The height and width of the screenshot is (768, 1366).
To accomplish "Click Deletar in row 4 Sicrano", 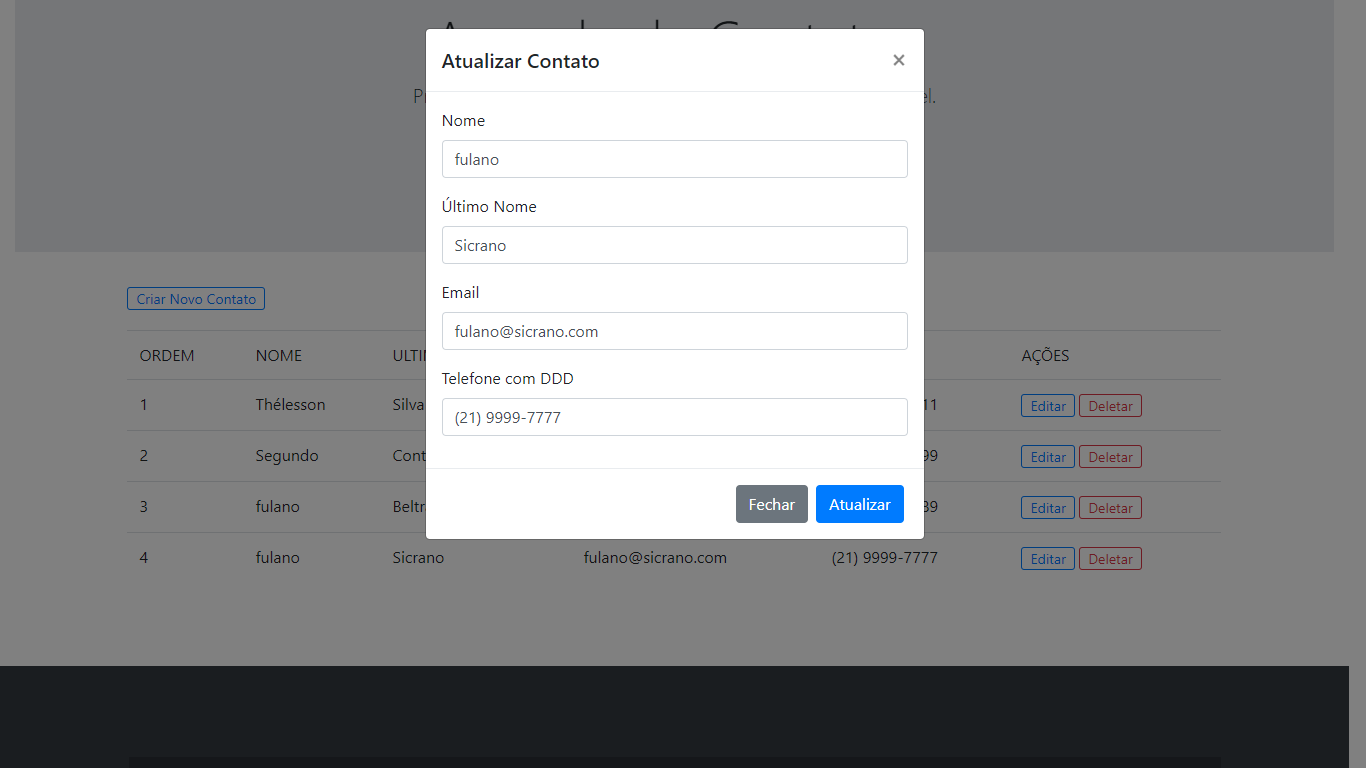I will [1110, 559].
